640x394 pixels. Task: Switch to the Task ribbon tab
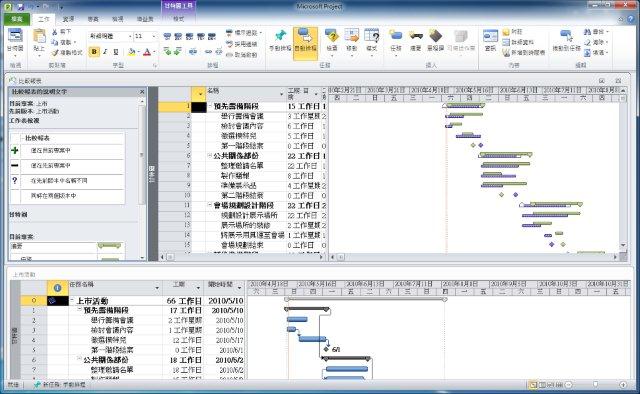coord(44,19)
